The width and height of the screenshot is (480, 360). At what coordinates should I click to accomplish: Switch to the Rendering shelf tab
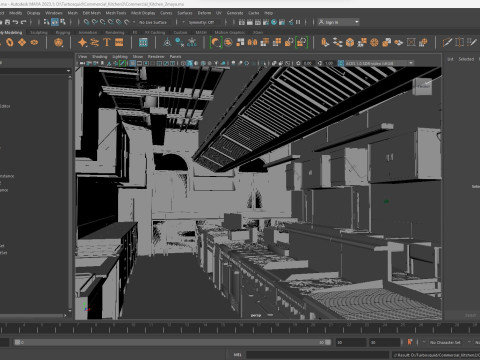[x=115, y=33]
